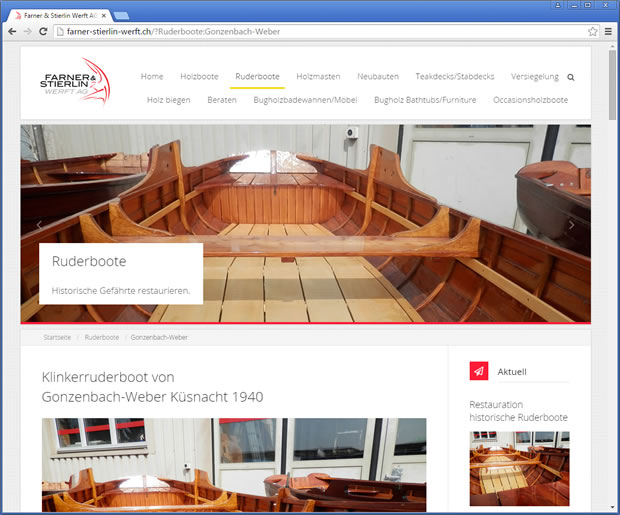The height and width of the screenshot is (515, 620).
Task: Open the website search magnifier icon
Action: click(571, 77)
